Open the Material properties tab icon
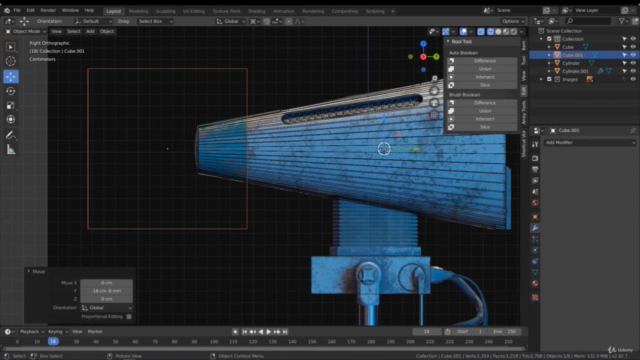Screen dimensions: 640x360 tap(535, 283)
